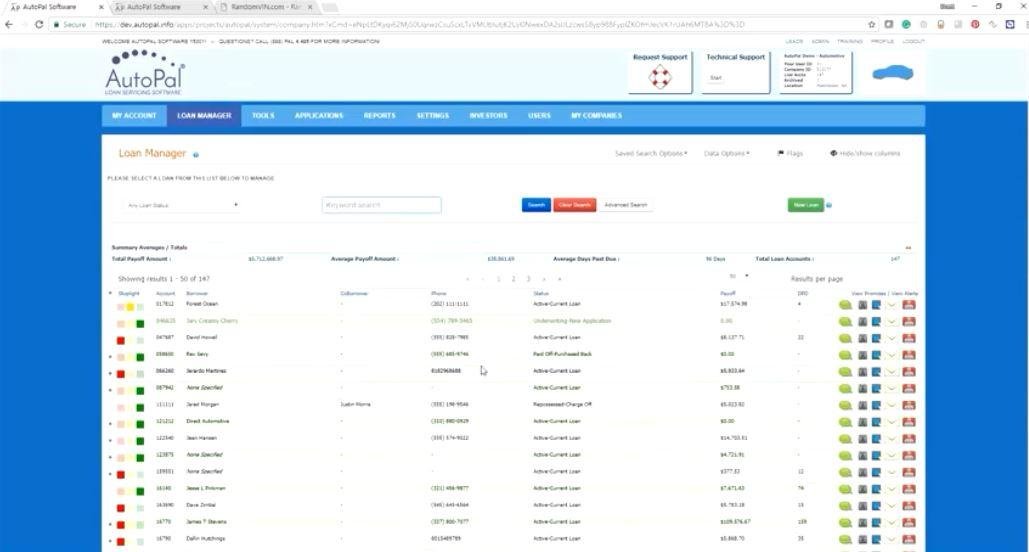The height and width of the screenshot is (552, 1029).
Task: Click the Request Support lifebuoy icon
Action: pyautogui.click(x=660, y=77)
